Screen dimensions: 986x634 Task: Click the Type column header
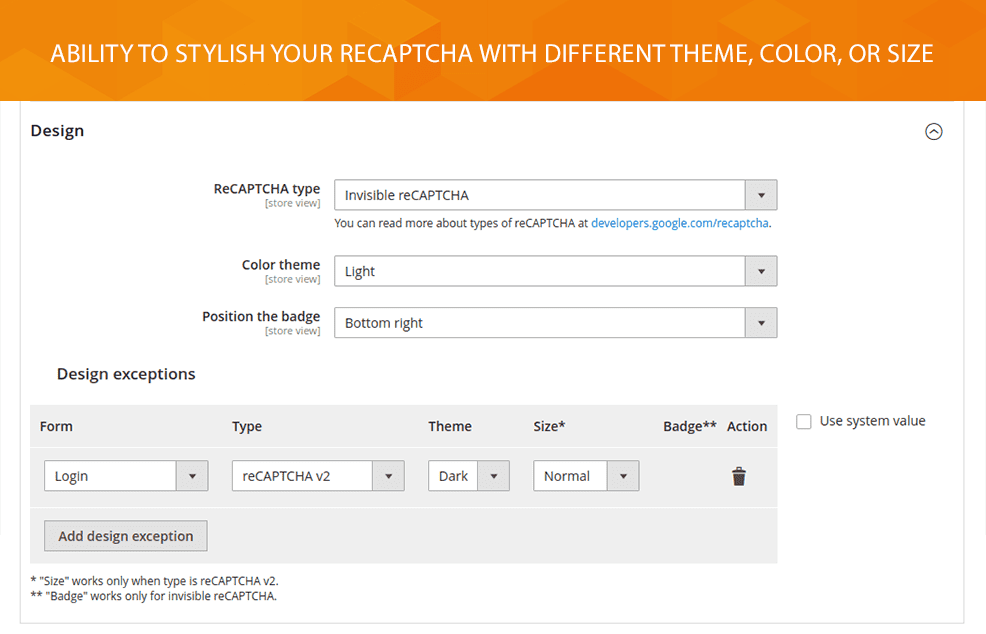tap(246, 426)
